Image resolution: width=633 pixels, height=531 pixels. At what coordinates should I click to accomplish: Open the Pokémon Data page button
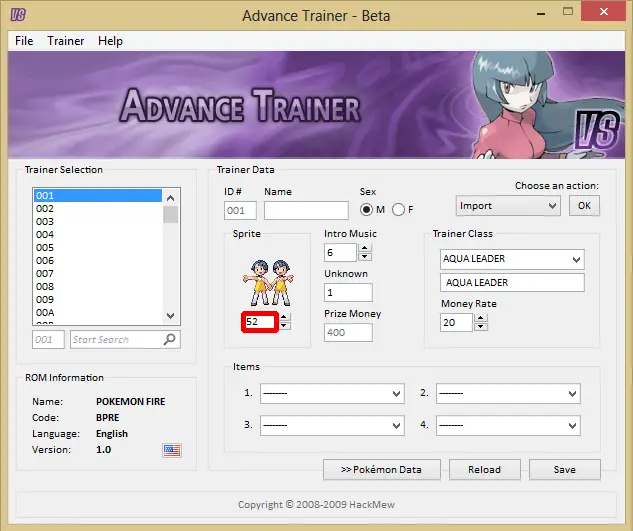tap(381, 470)
